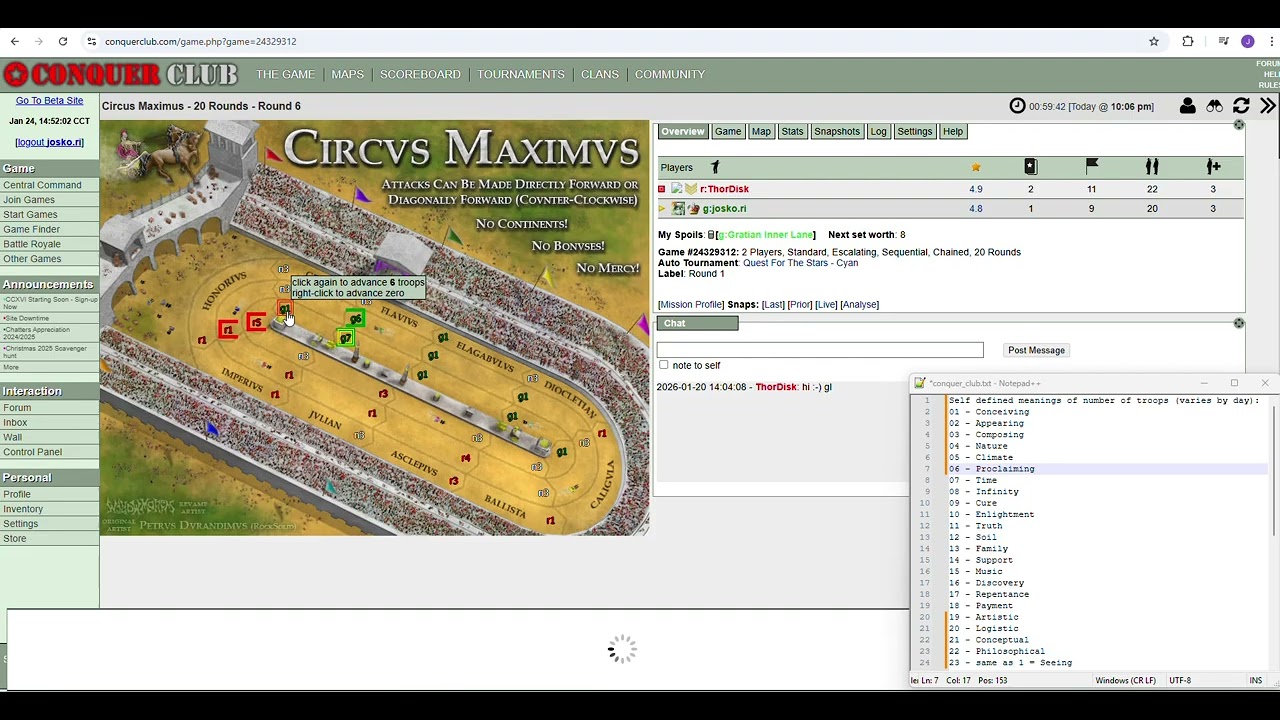Click the green g6 territory on the map

[x=355, y=319]
